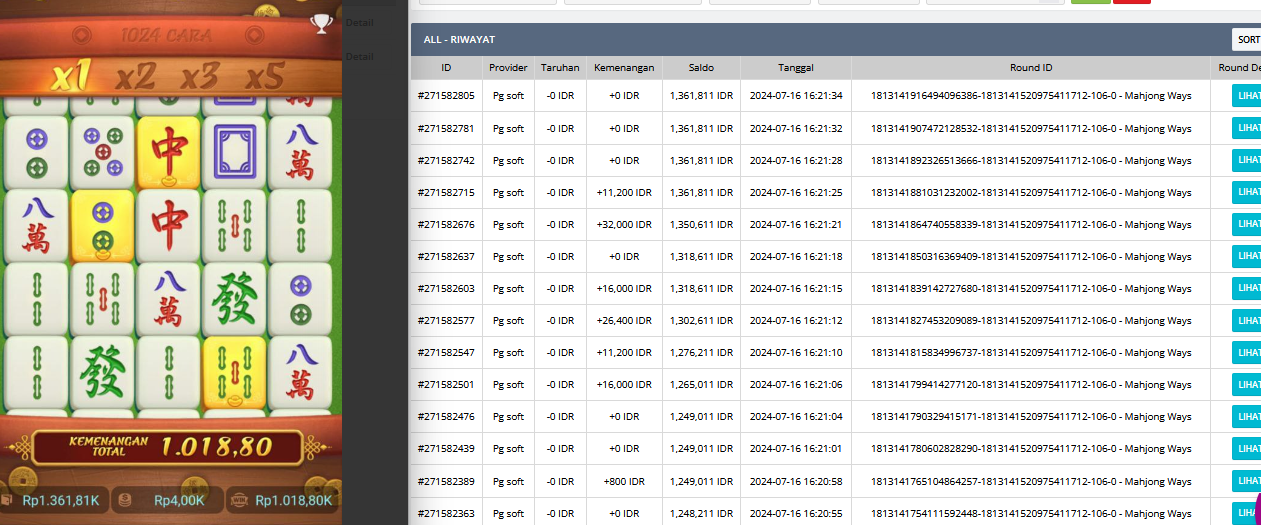
Task: Click the 1,276,211 IDR balance cell
Action: [701, 353]
